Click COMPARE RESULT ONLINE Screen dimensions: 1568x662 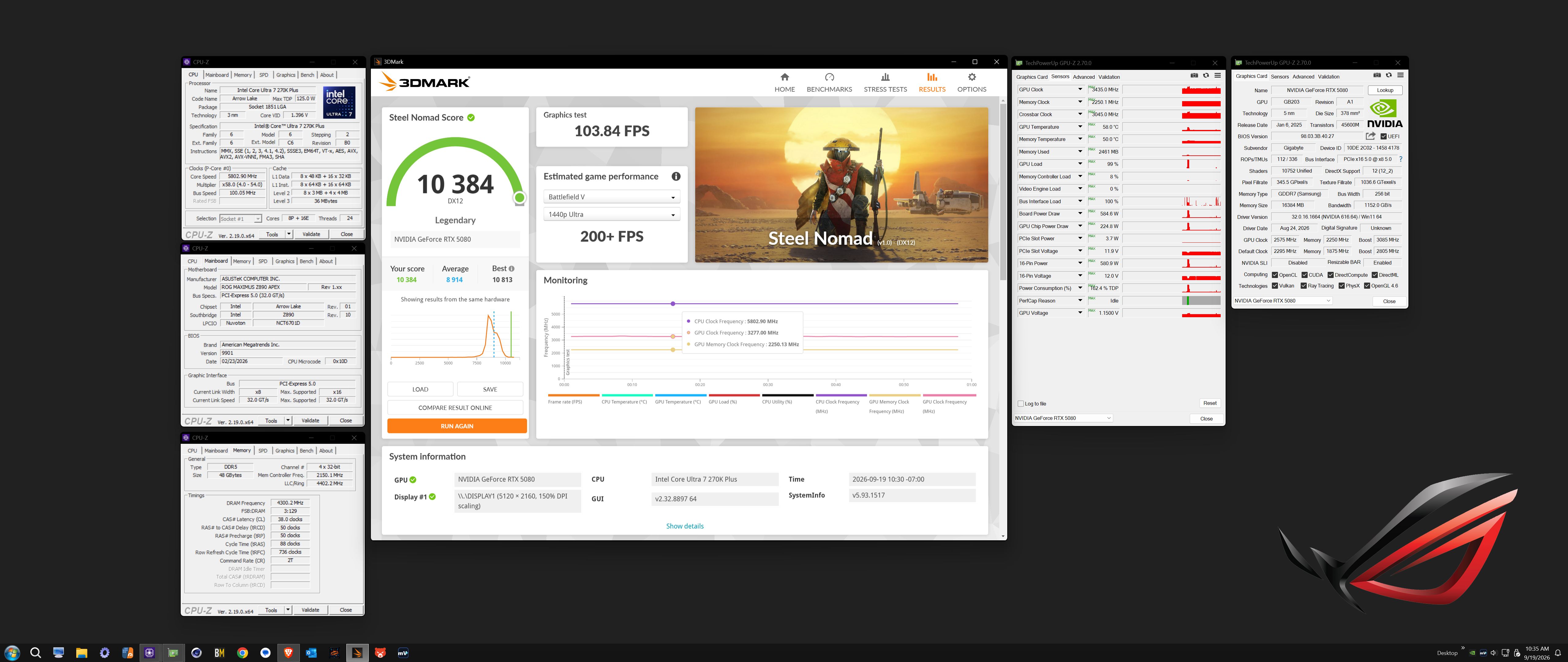pyautogui.click(x=455, y=408)
